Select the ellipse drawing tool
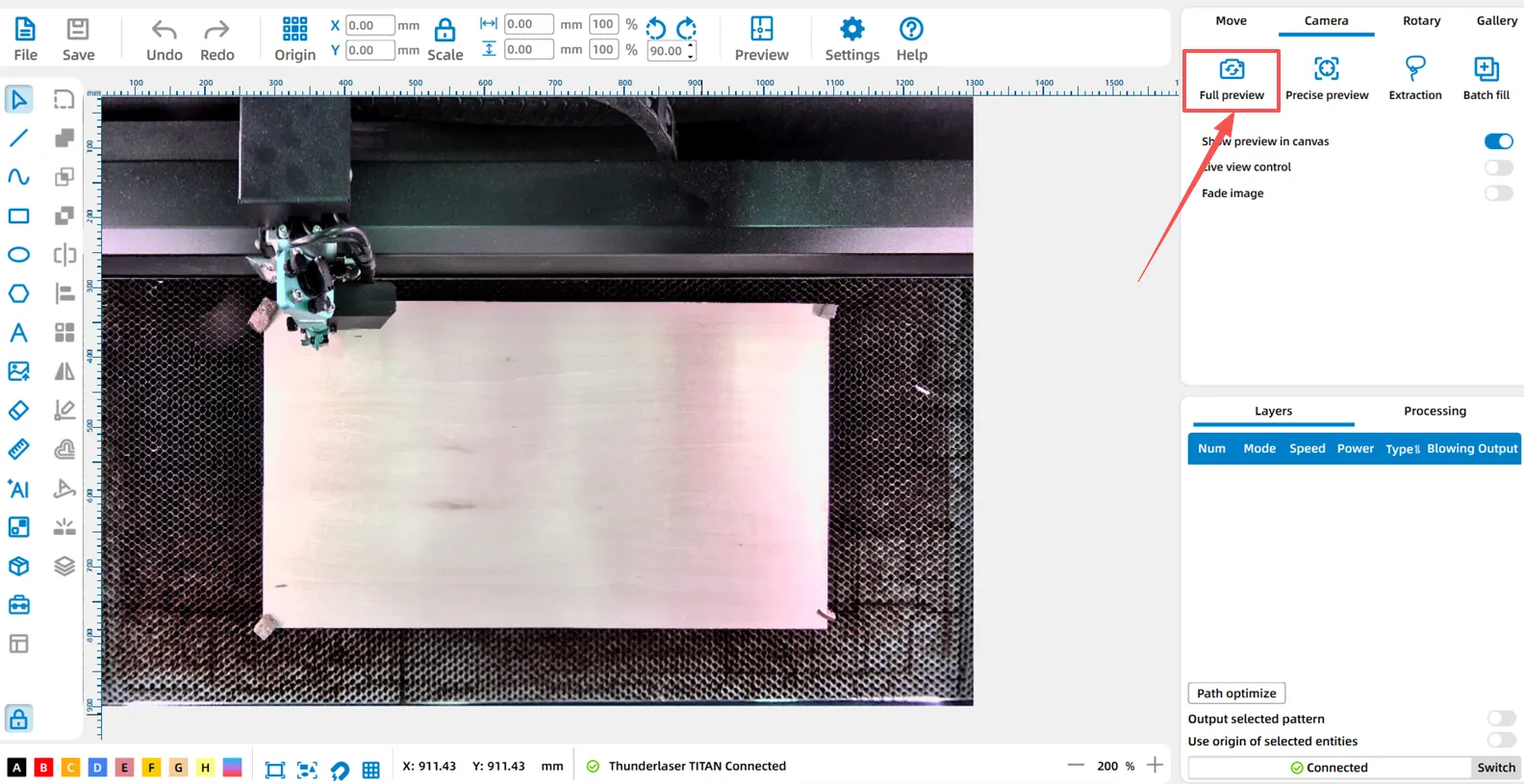 click(18, 255)
